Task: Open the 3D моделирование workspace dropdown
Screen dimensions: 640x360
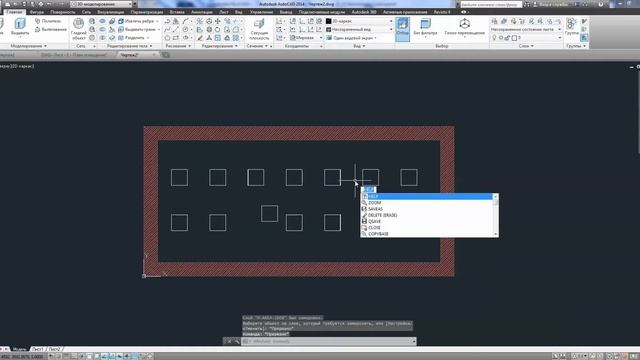Action: 102,4
